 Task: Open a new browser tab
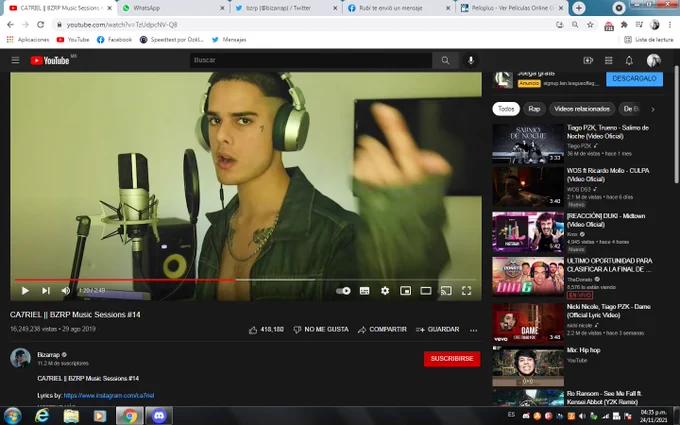pos(579,8)
